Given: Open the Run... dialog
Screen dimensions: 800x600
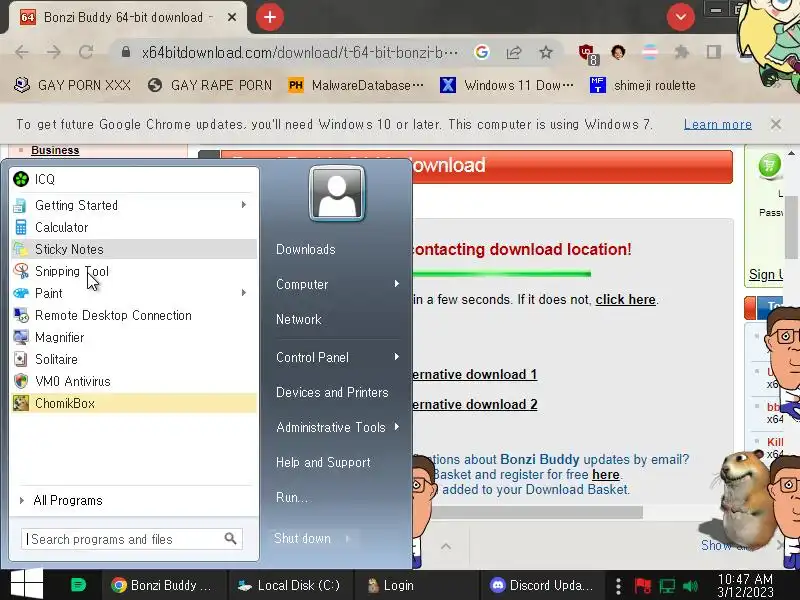Looking at the screenshot, I should 292,497.
